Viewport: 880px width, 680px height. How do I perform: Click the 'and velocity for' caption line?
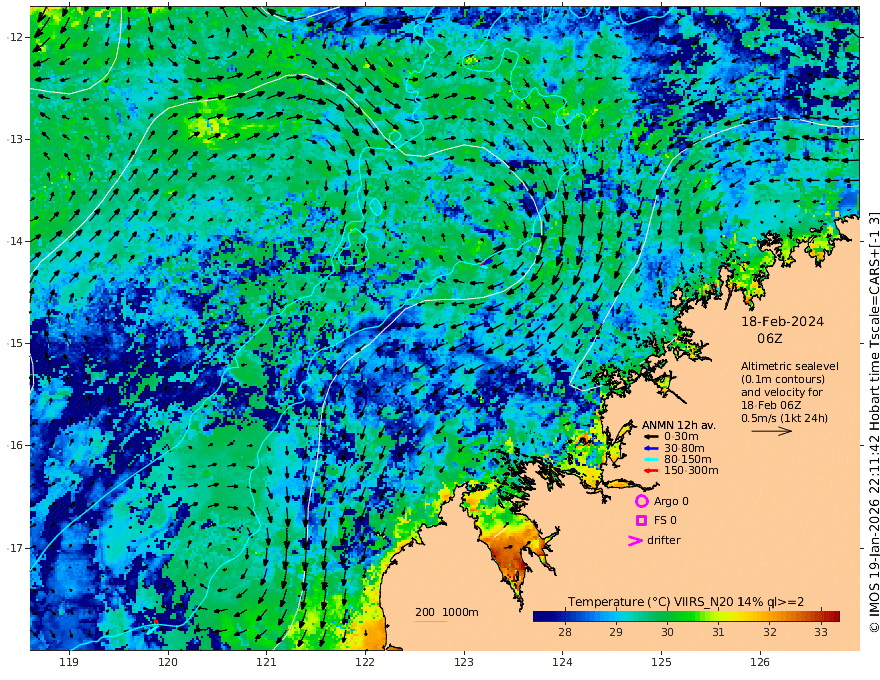pos(781,392)
